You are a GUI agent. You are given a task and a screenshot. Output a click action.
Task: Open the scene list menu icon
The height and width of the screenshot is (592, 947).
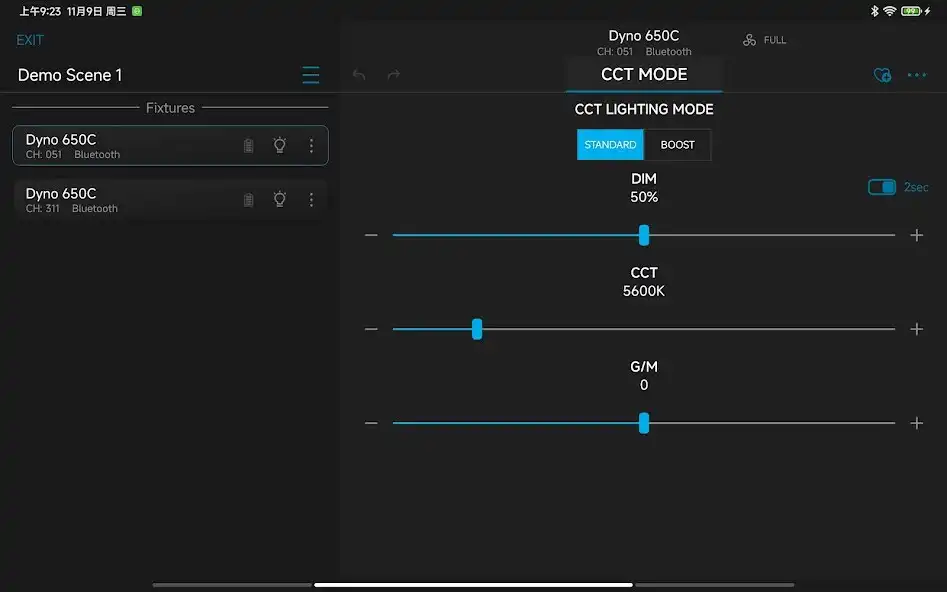click(310, 75)
